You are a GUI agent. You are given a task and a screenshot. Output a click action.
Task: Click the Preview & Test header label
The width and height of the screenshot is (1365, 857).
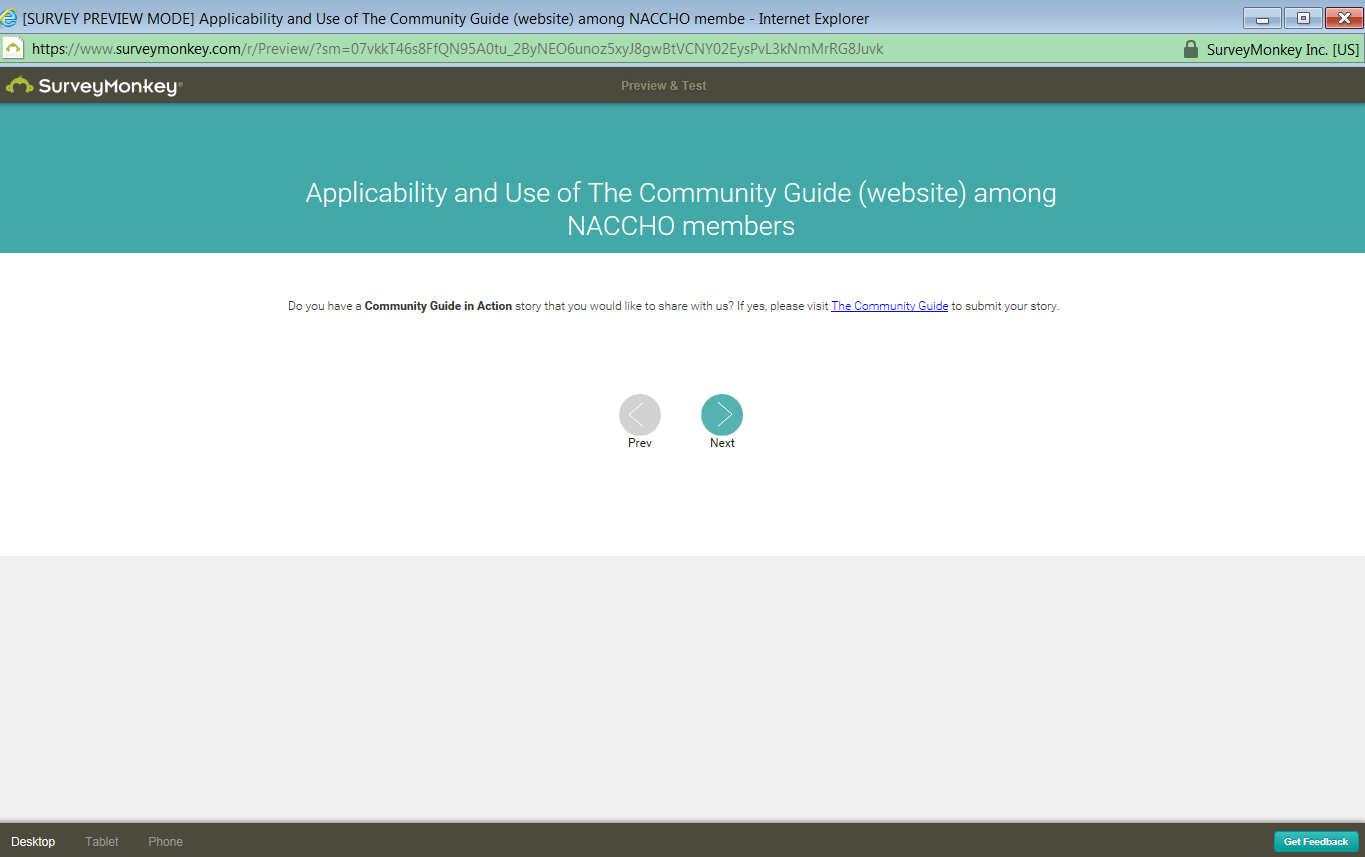664,86
